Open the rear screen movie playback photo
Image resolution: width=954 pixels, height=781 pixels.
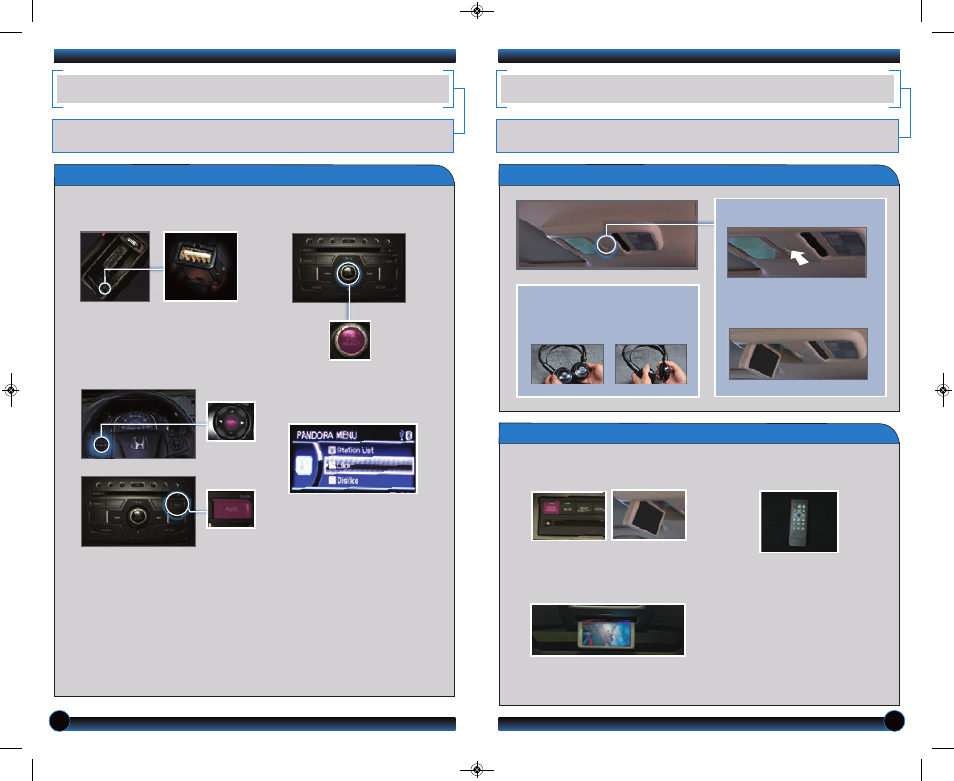tap(608, 630)
